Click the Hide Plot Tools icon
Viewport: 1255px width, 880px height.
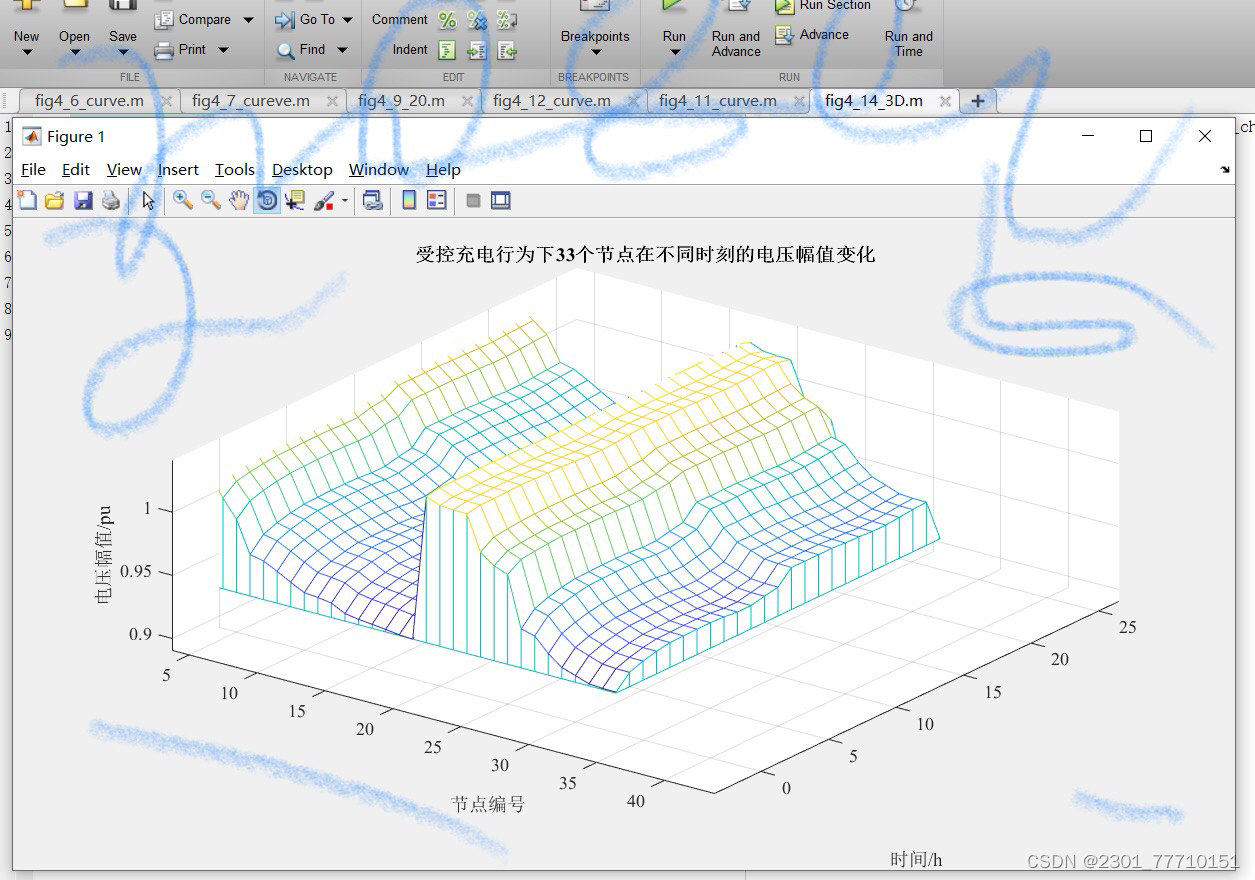(x=473, y=201)
